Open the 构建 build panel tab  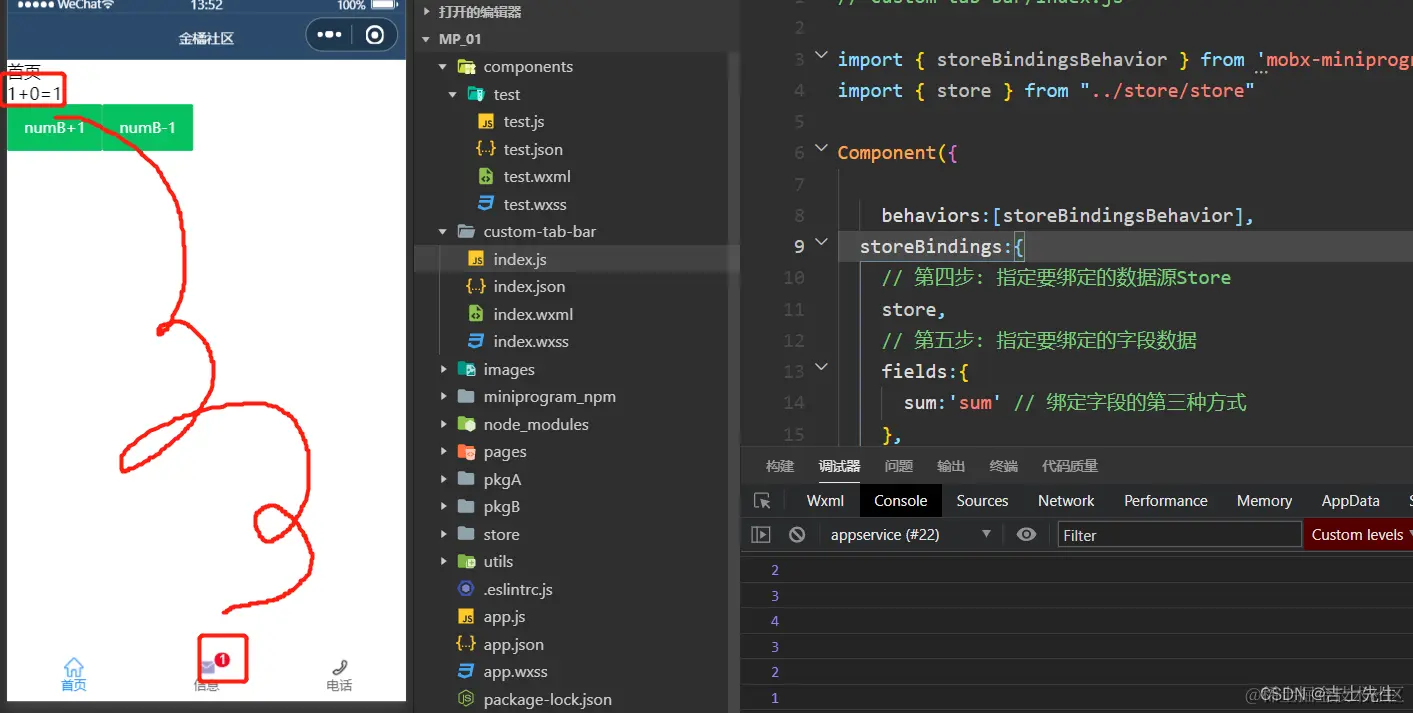(780, 466)
